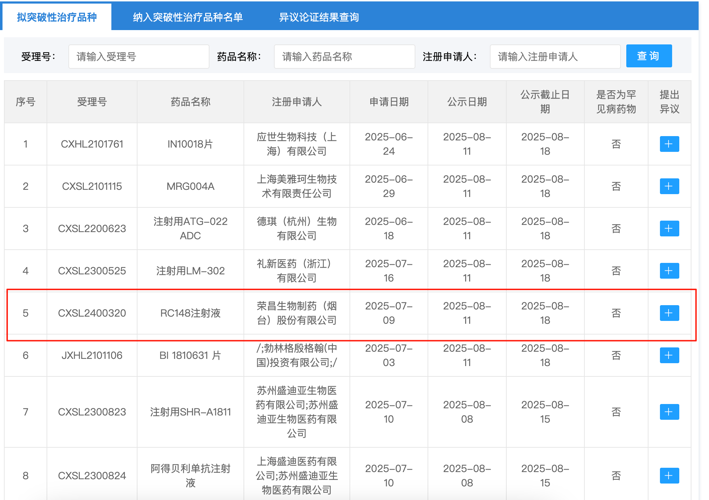
Task: Click the drug name 阿得贝利单抗注射液
Action: tap(190, 476)
